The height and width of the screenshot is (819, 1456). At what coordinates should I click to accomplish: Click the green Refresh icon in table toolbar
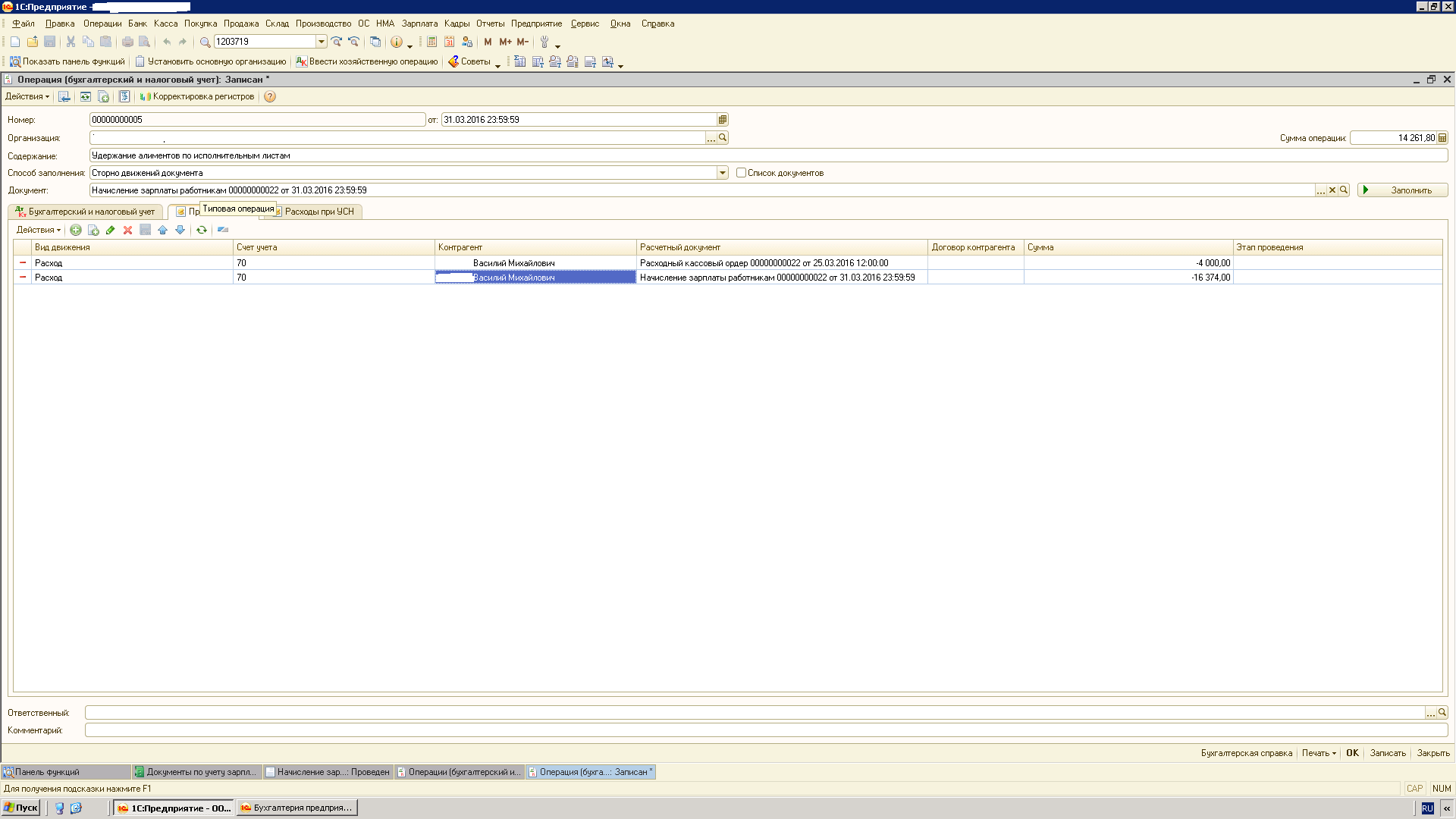(202, 230)
